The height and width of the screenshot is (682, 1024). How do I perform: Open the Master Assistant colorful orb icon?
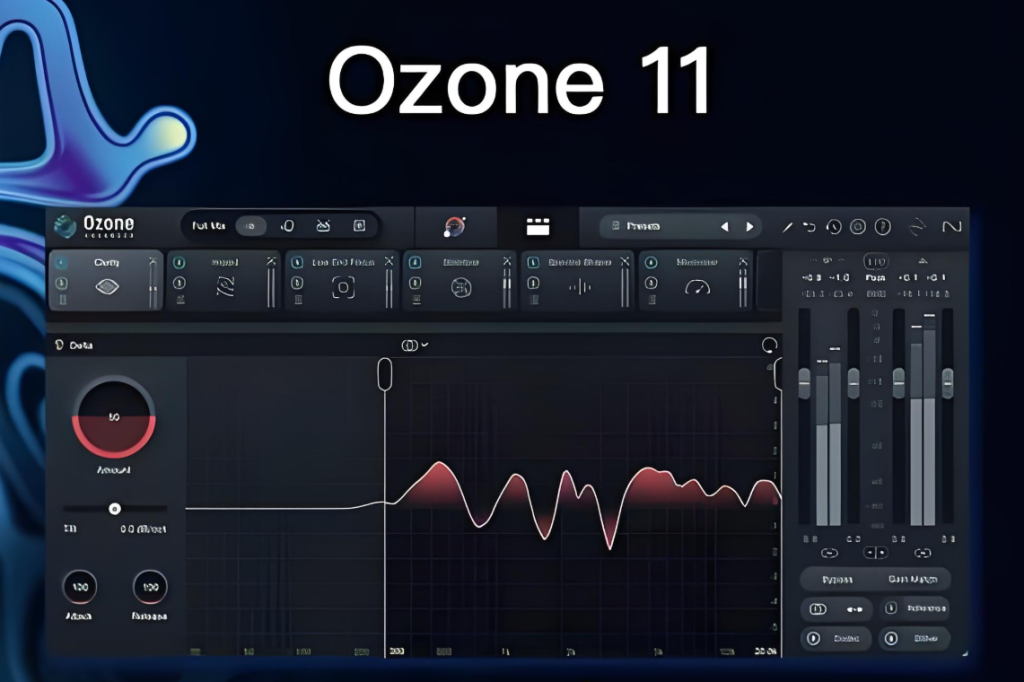point(455,226)
